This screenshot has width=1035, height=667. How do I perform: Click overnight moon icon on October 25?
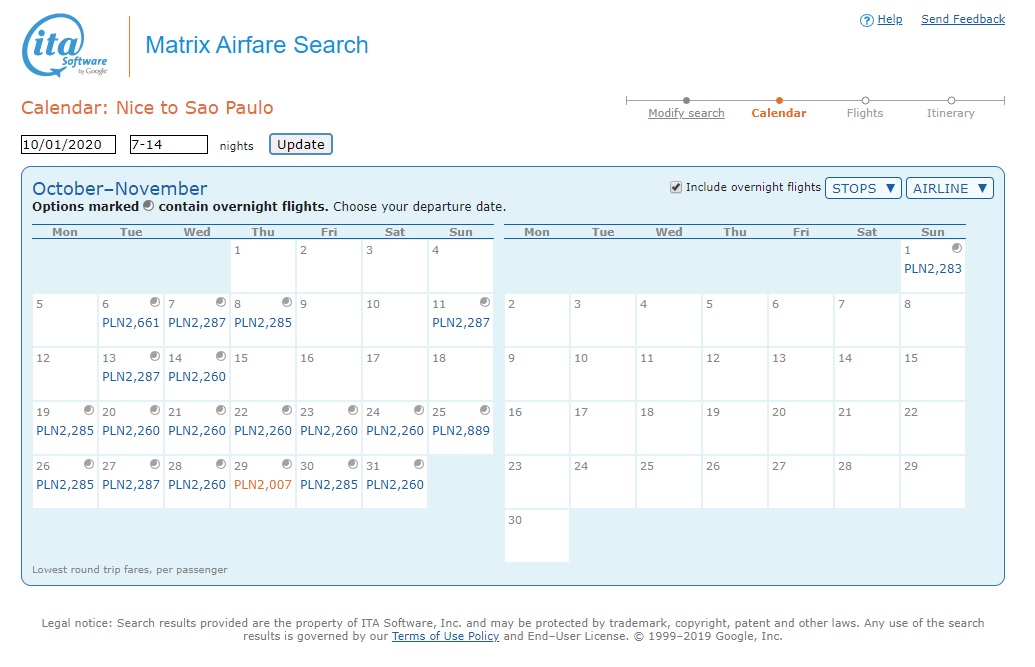point(484,410)
